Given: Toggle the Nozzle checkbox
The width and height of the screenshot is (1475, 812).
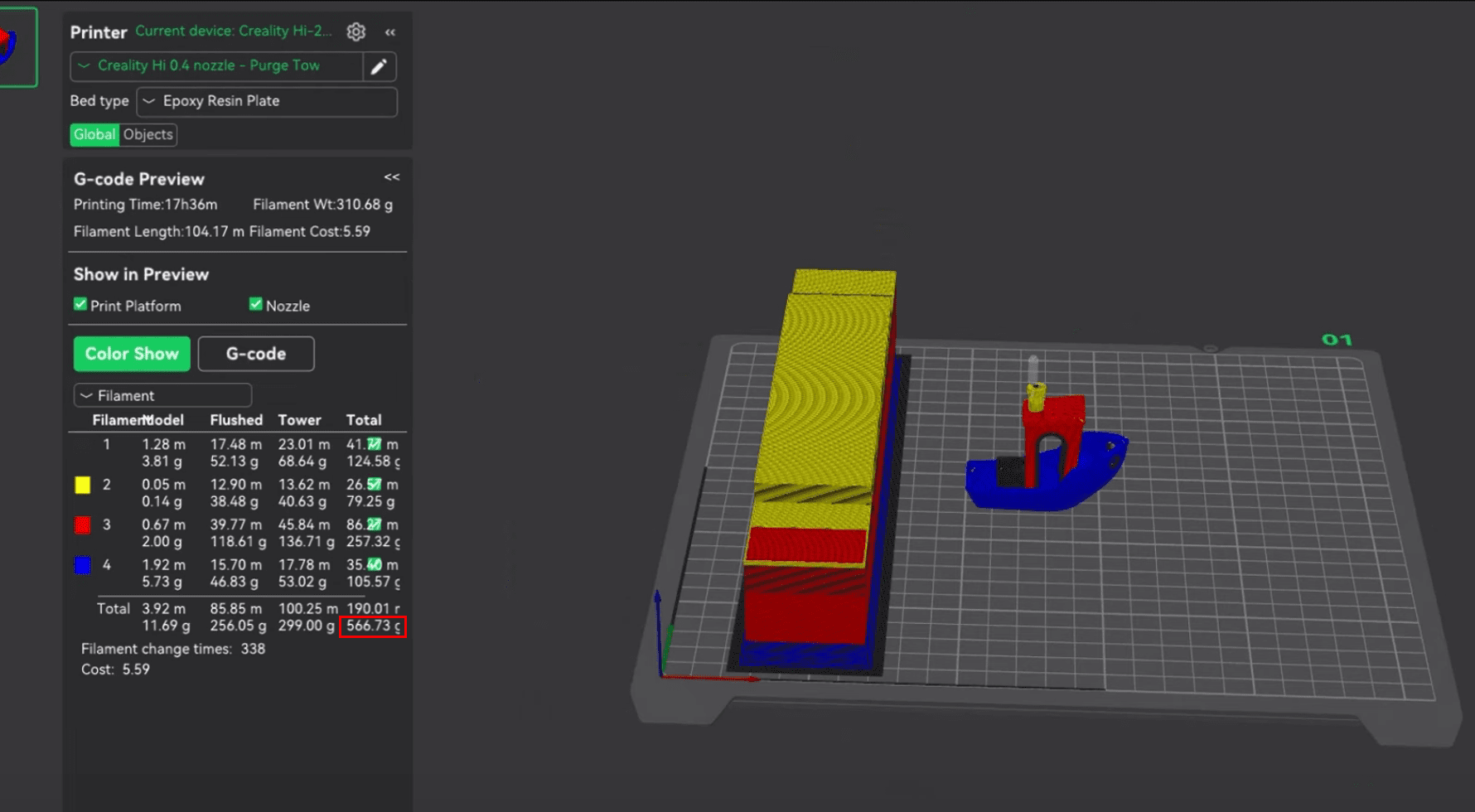Looking at the screenshot, I should pyautogui.click(x=256, y=304).
